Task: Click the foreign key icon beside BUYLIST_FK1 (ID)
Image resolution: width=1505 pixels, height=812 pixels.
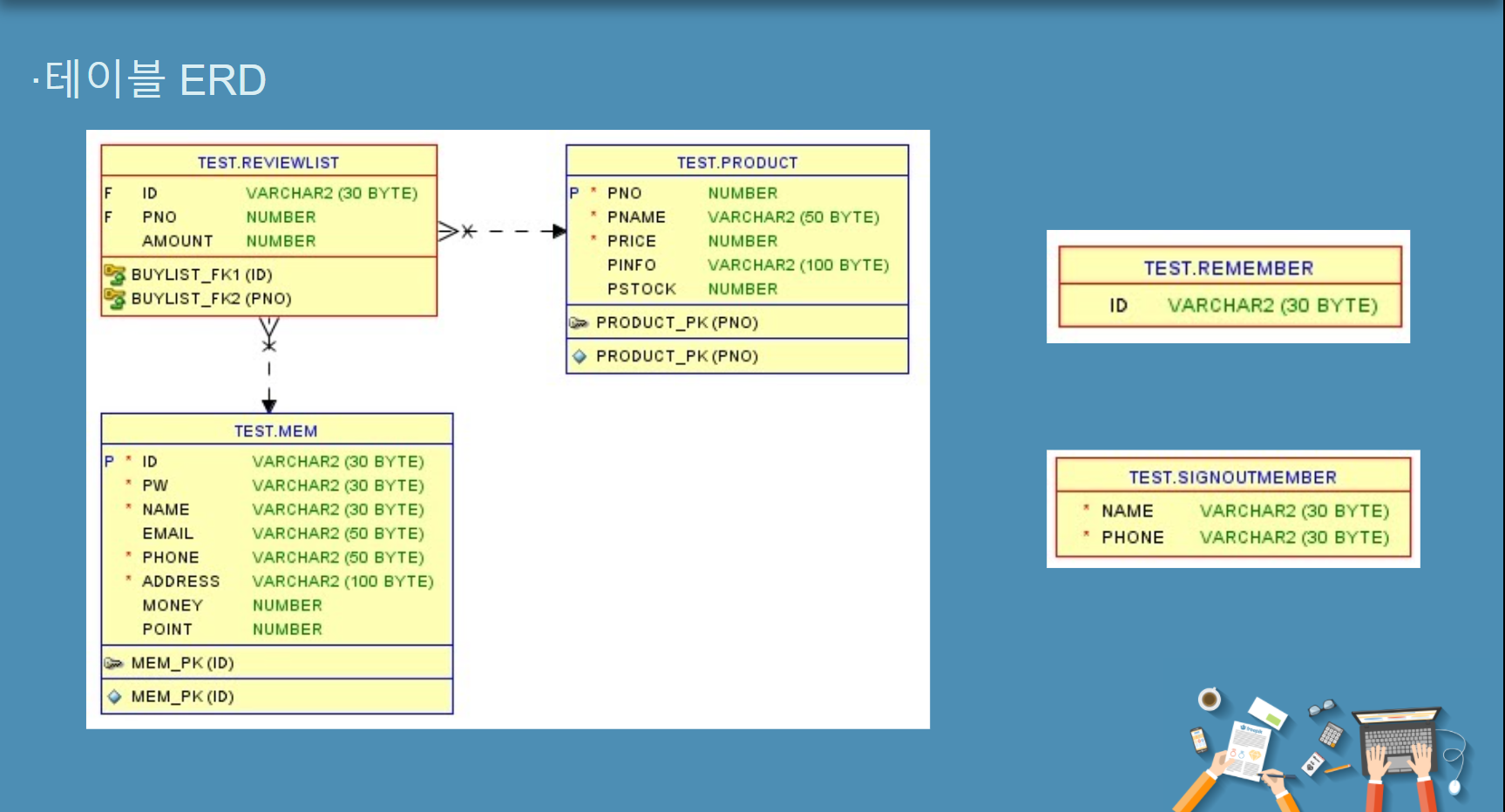Action: (114, 274)
